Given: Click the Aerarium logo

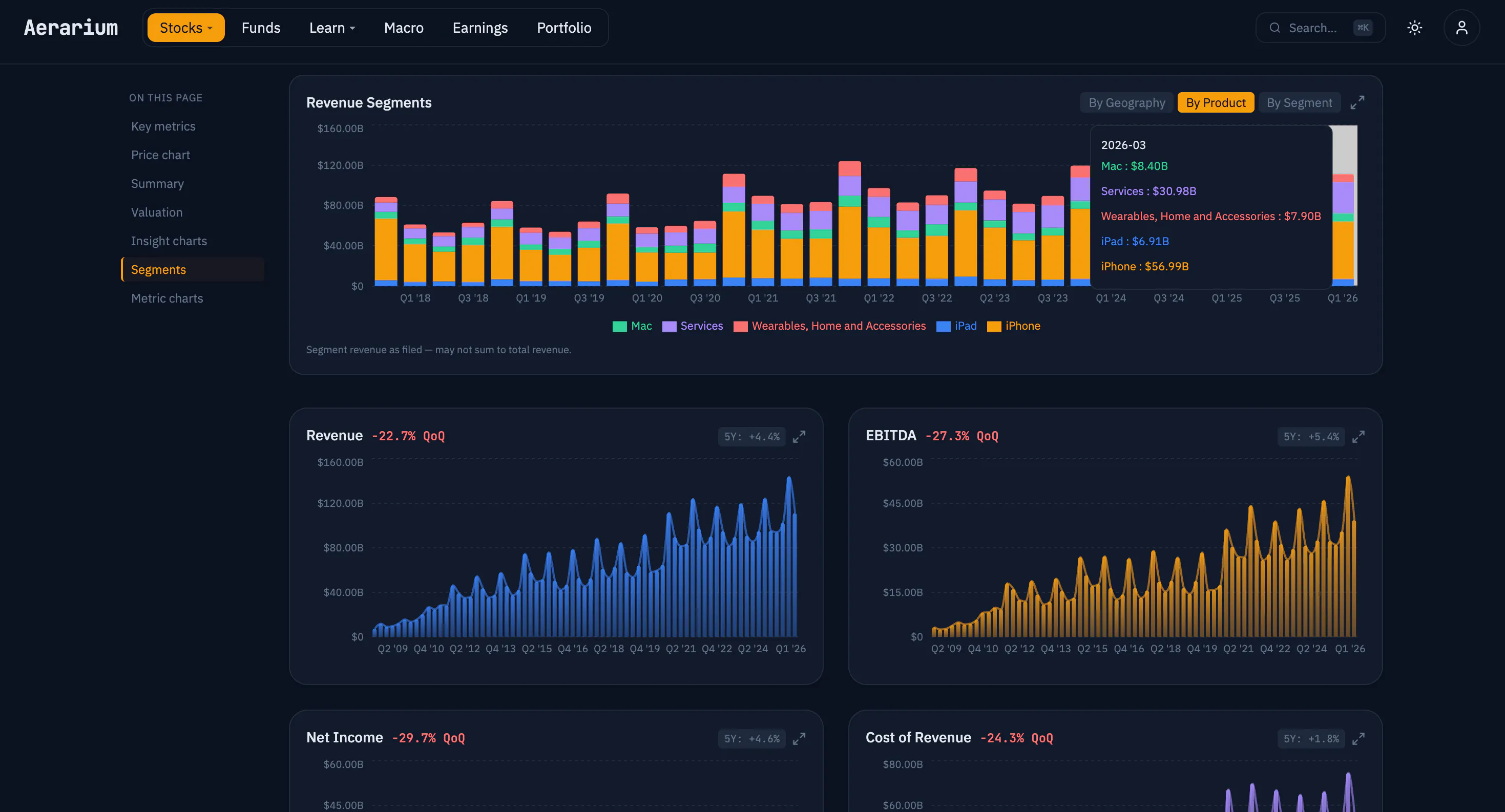Looking at the screenshot, I should (71, 28).
